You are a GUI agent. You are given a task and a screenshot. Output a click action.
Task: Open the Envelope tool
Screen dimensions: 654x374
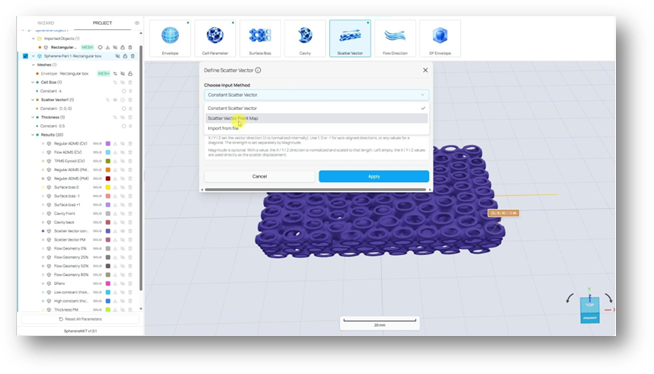coord(170,38)
